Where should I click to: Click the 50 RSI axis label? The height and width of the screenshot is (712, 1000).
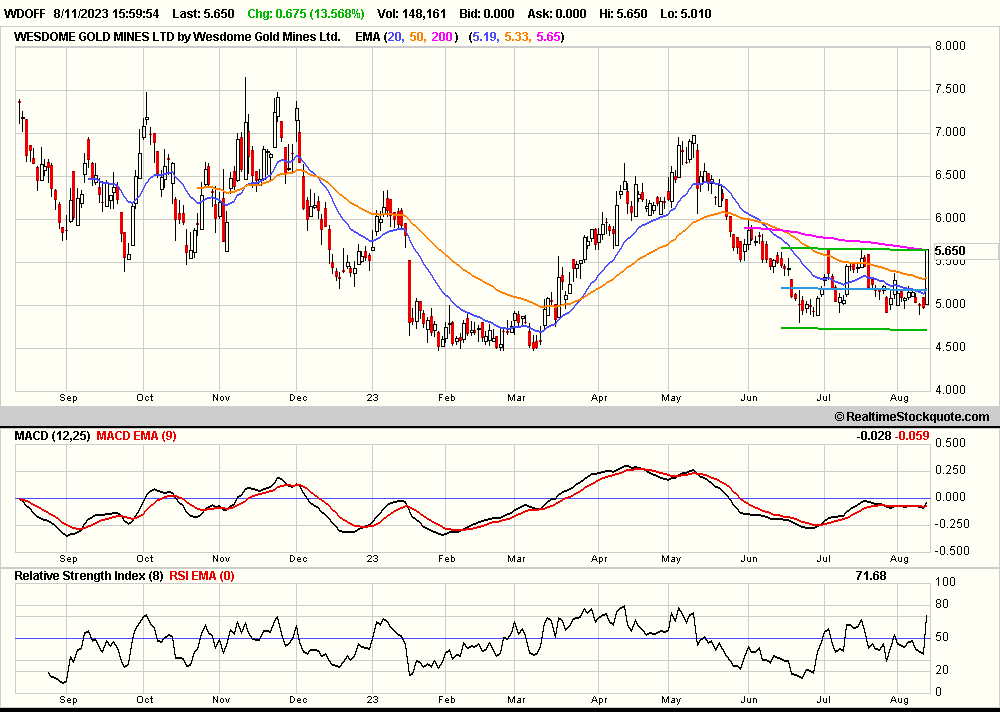[943, 637]
